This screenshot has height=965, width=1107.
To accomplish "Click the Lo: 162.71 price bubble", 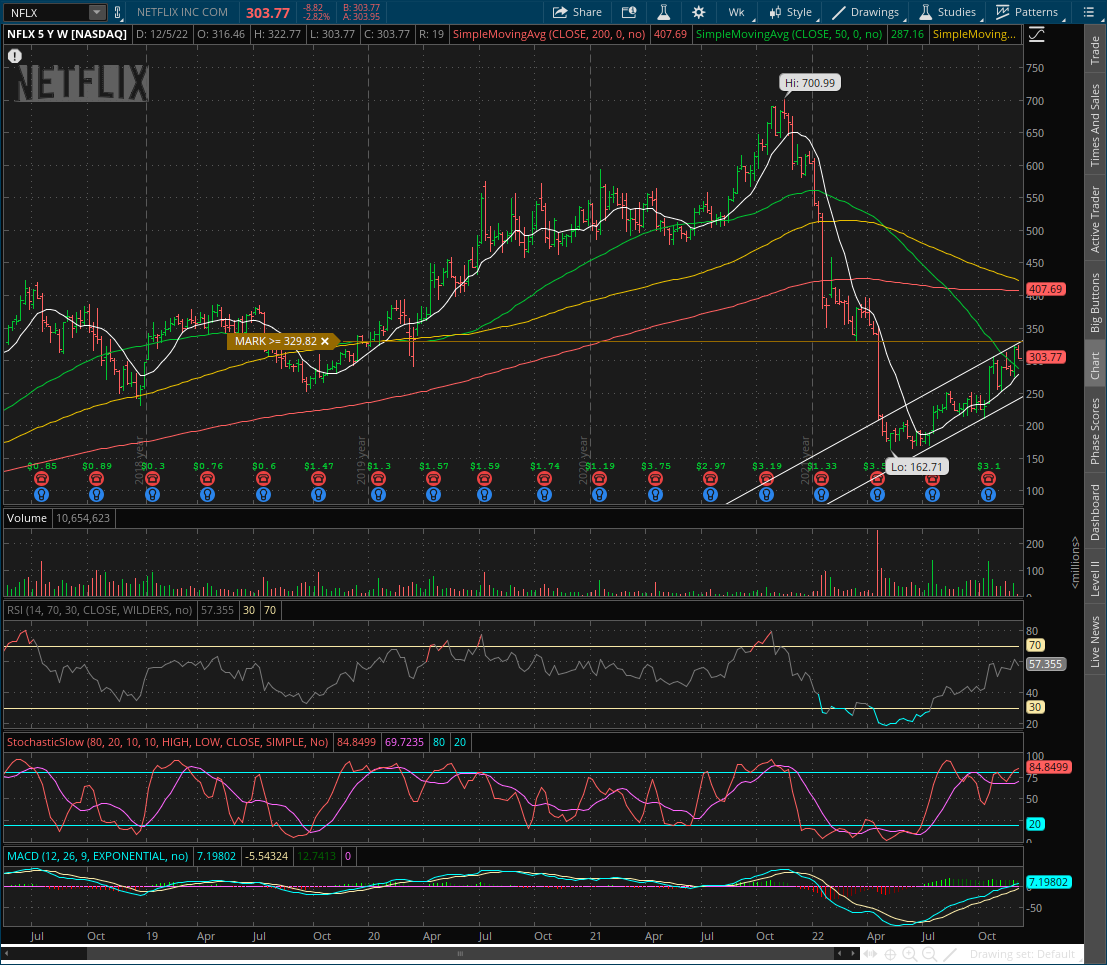I will (916, 467).
